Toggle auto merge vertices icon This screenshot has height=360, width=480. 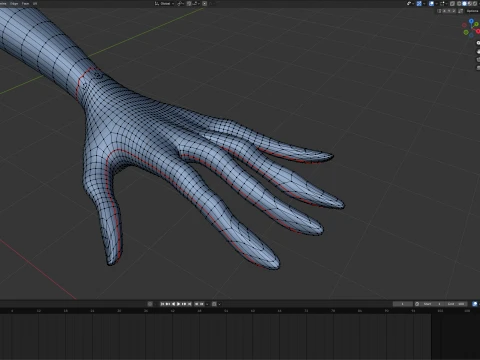pyautogui.click(x=460, y=11)
